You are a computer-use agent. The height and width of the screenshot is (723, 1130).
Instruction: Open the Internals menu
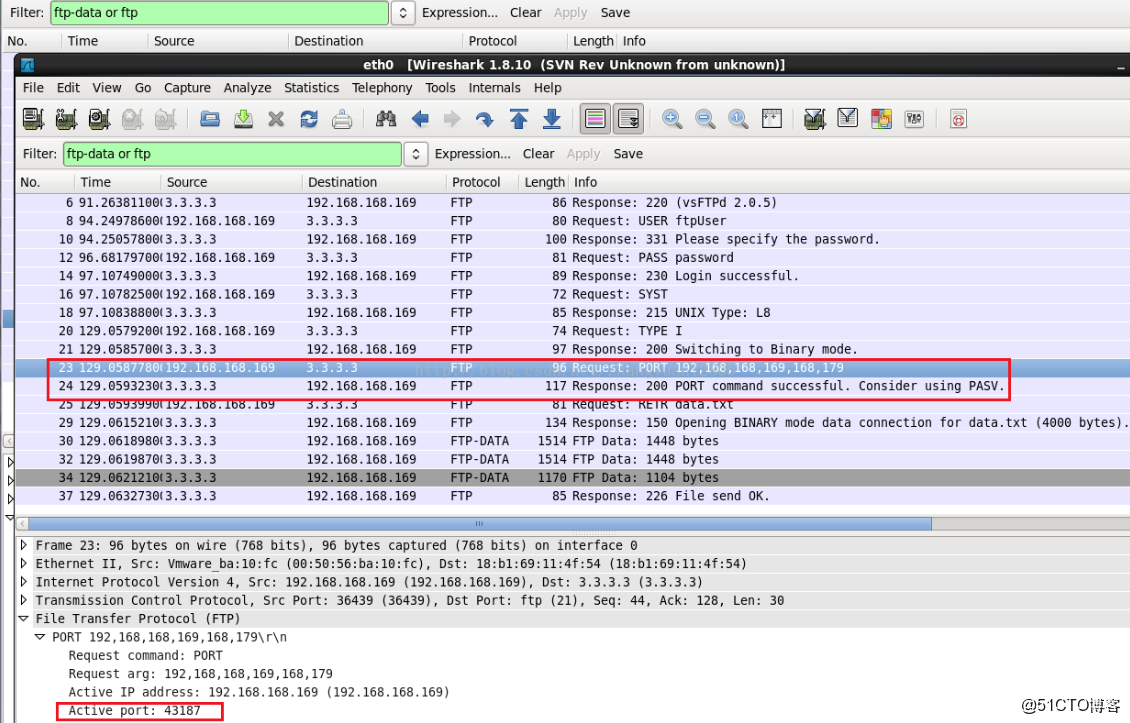pos(494,88)
